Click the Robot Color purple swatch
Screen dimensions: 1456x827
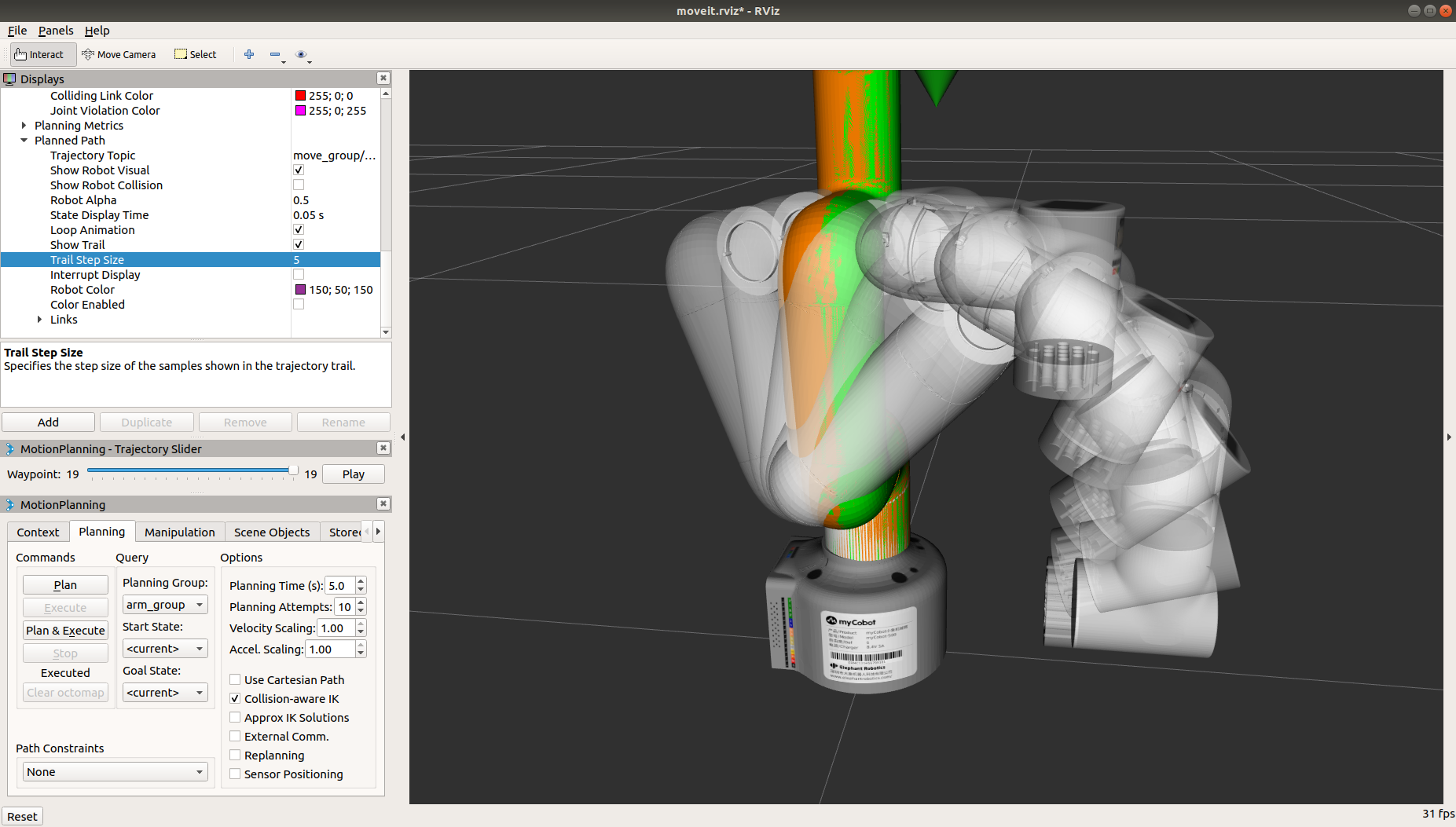tap(300, 290)
